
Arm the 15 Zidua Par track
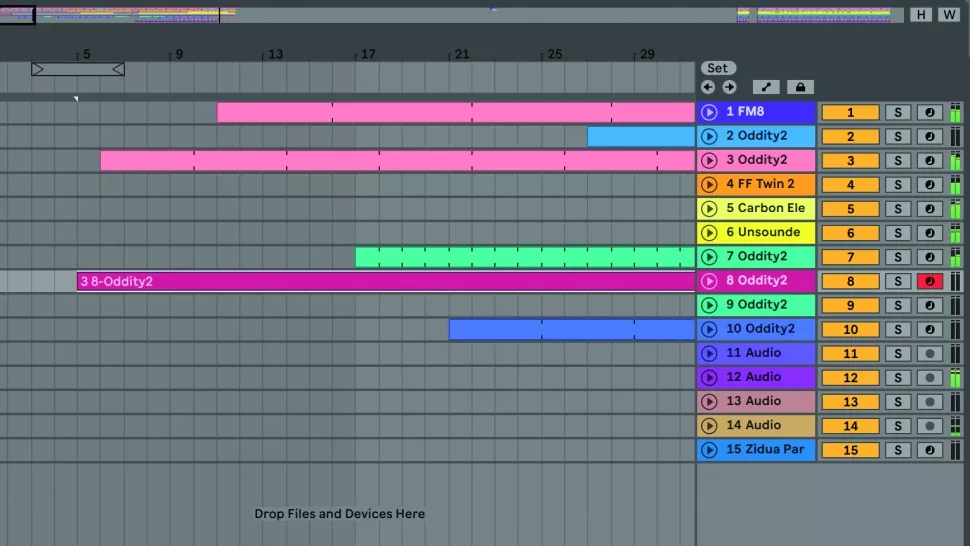930,450
